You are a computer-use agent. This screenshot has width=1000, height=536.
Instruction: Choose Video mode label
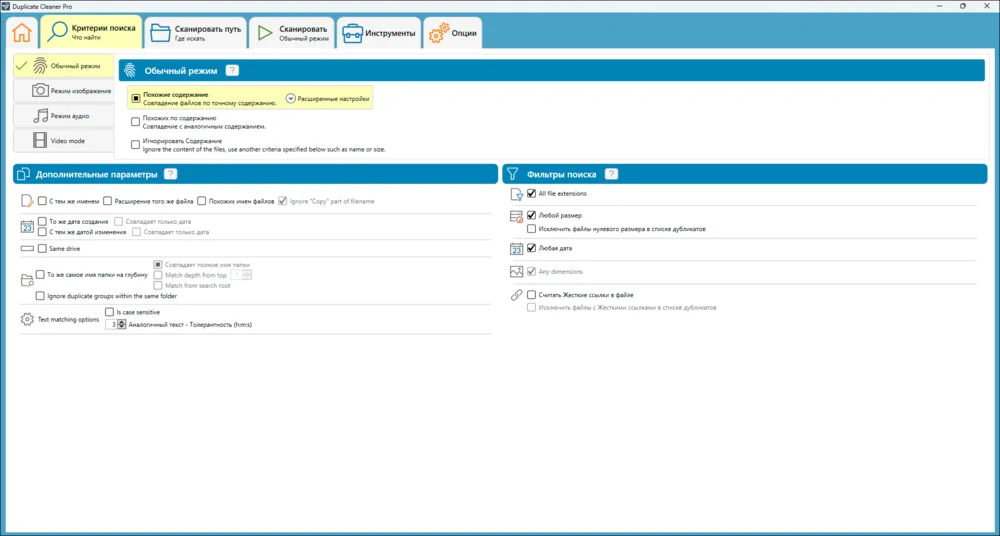pyautogui.click(x=68, y=140)
